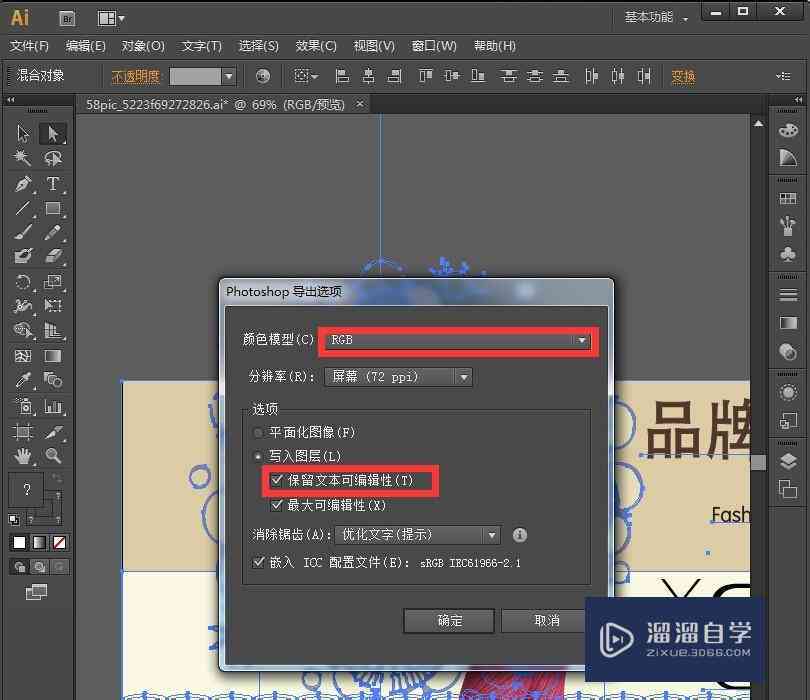Screen dimensions: 810x700
Task: Select the Pencil tool
Action: point(53,232)
